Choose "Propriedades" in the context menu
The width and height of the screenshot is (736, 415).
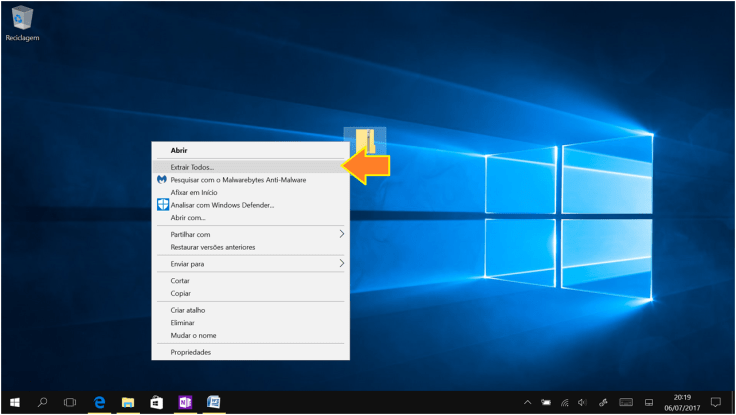pos(191,352)
